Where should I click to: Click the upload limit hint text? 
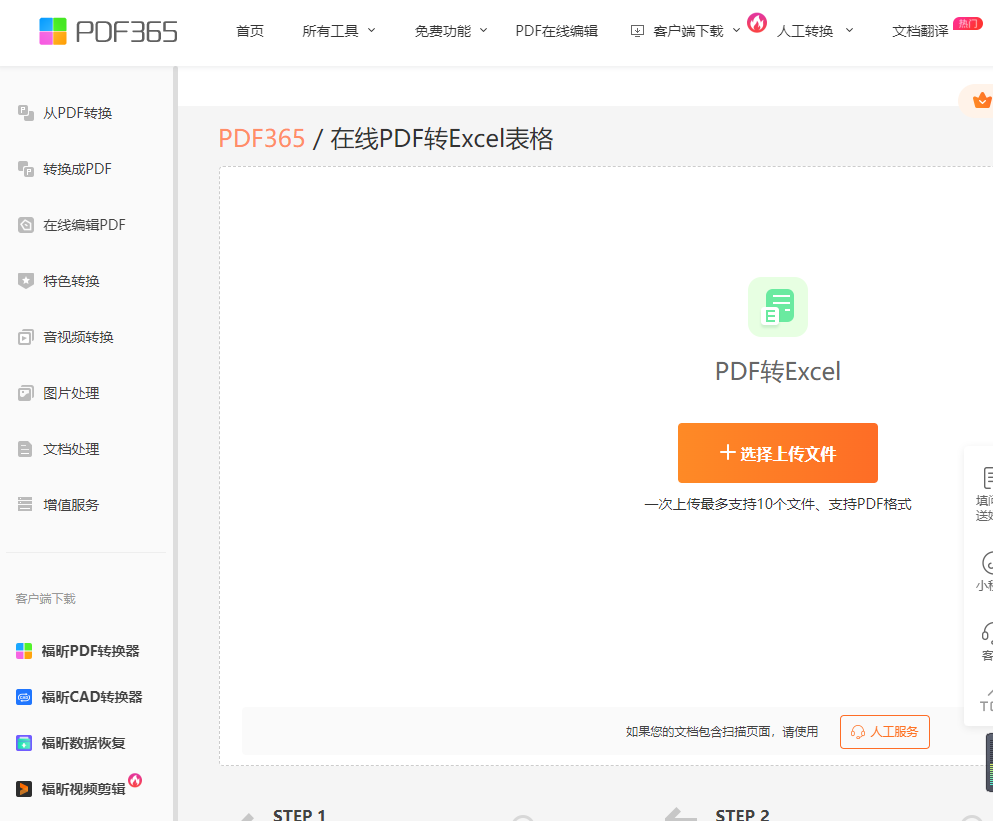click(778, 504)
